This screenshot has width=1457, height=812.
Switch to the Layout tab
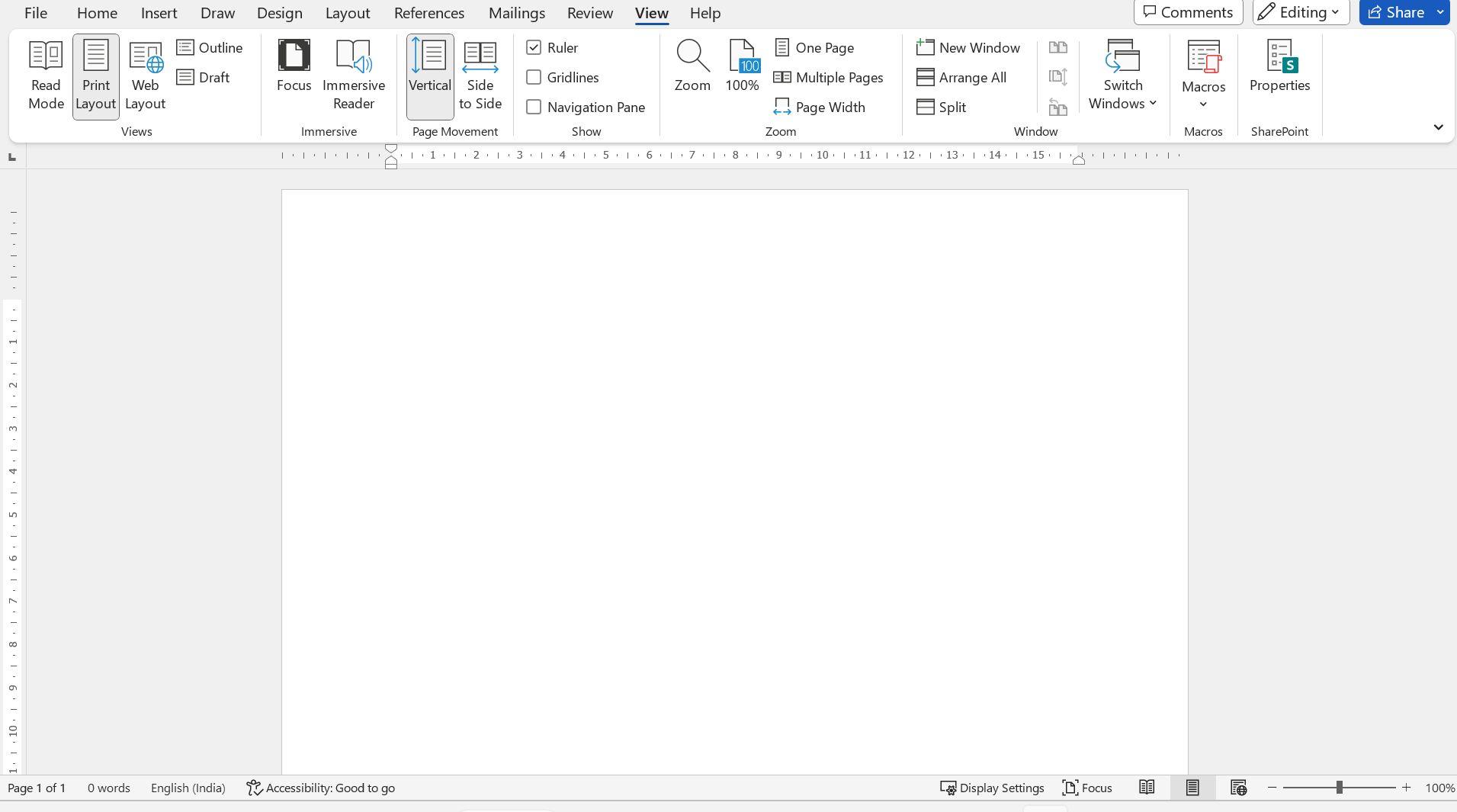pos(348,13)
